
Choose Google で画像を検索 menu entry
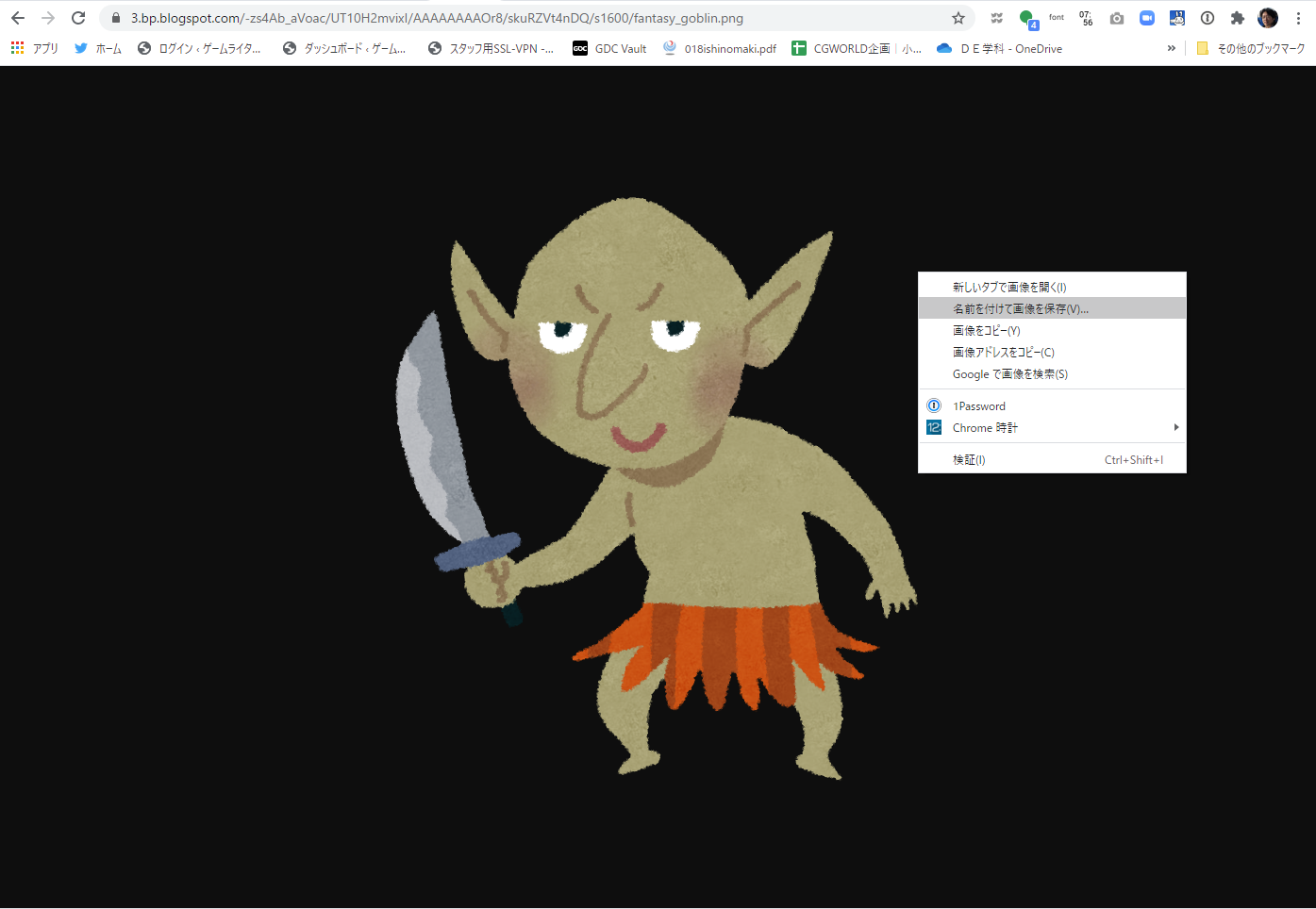1052,373
